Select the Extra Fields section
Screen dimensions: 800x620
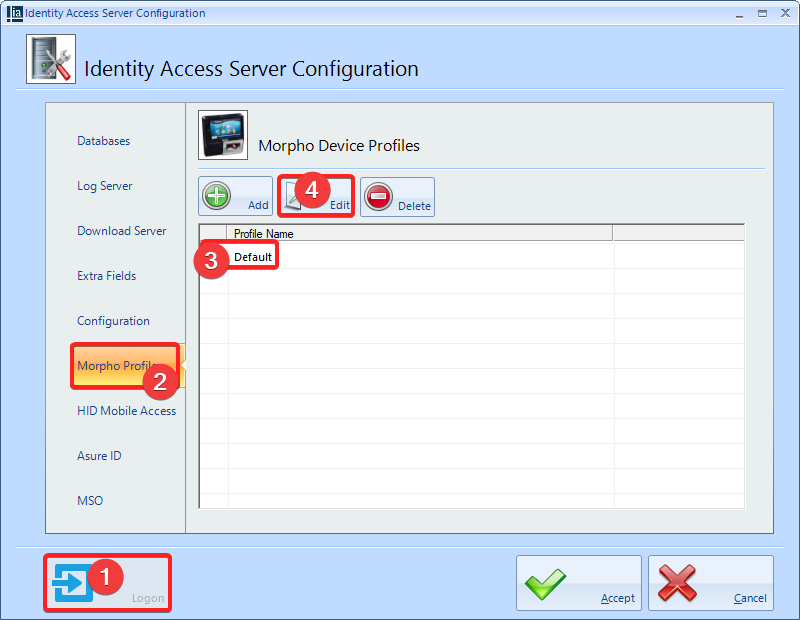(107, 276)
